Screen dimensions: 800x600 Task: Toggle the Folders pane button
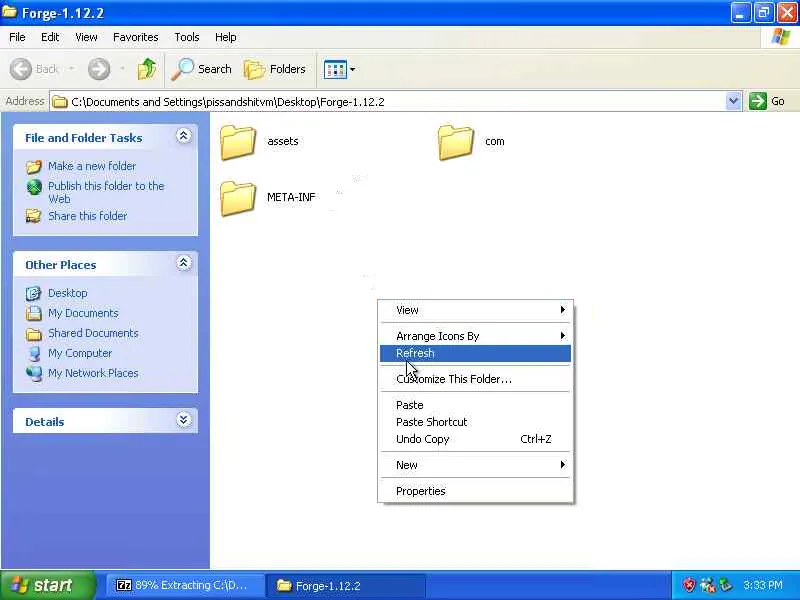tap(275, 69)
